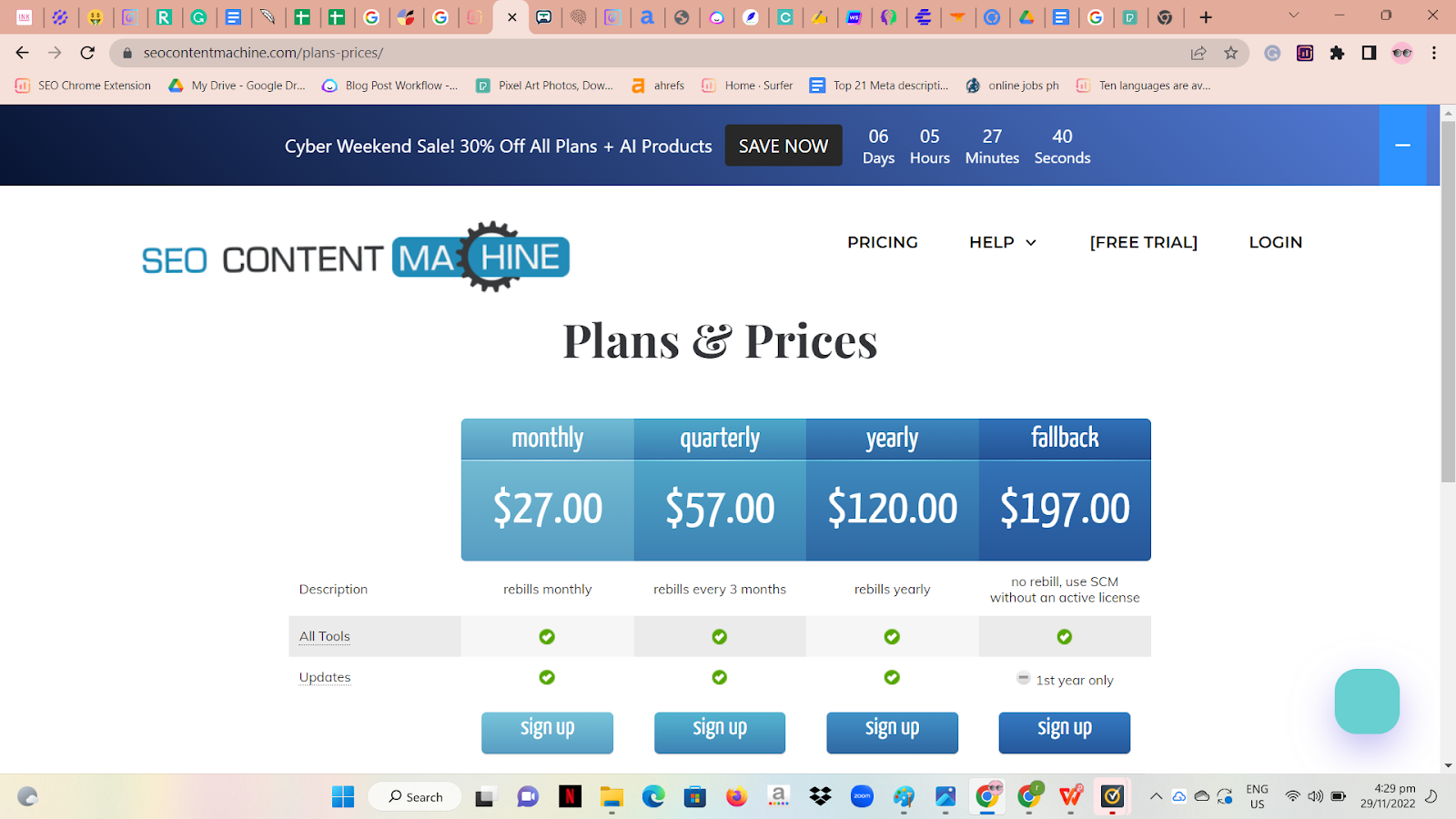Image resolution: width=1456 pixels, height=819 pixels.
Task: Sign up for the fallback plan
Action: [x=1065, y=733]
